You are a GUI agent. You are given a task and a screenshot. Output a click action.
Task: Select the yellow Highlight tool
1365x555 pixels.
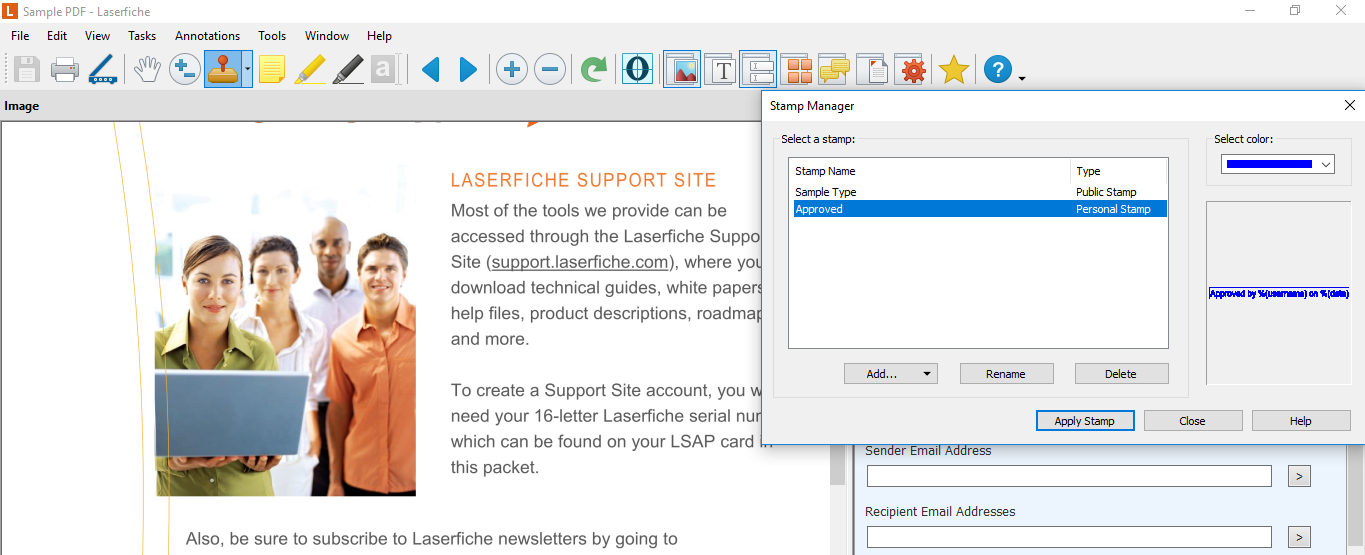click(310, 69)
